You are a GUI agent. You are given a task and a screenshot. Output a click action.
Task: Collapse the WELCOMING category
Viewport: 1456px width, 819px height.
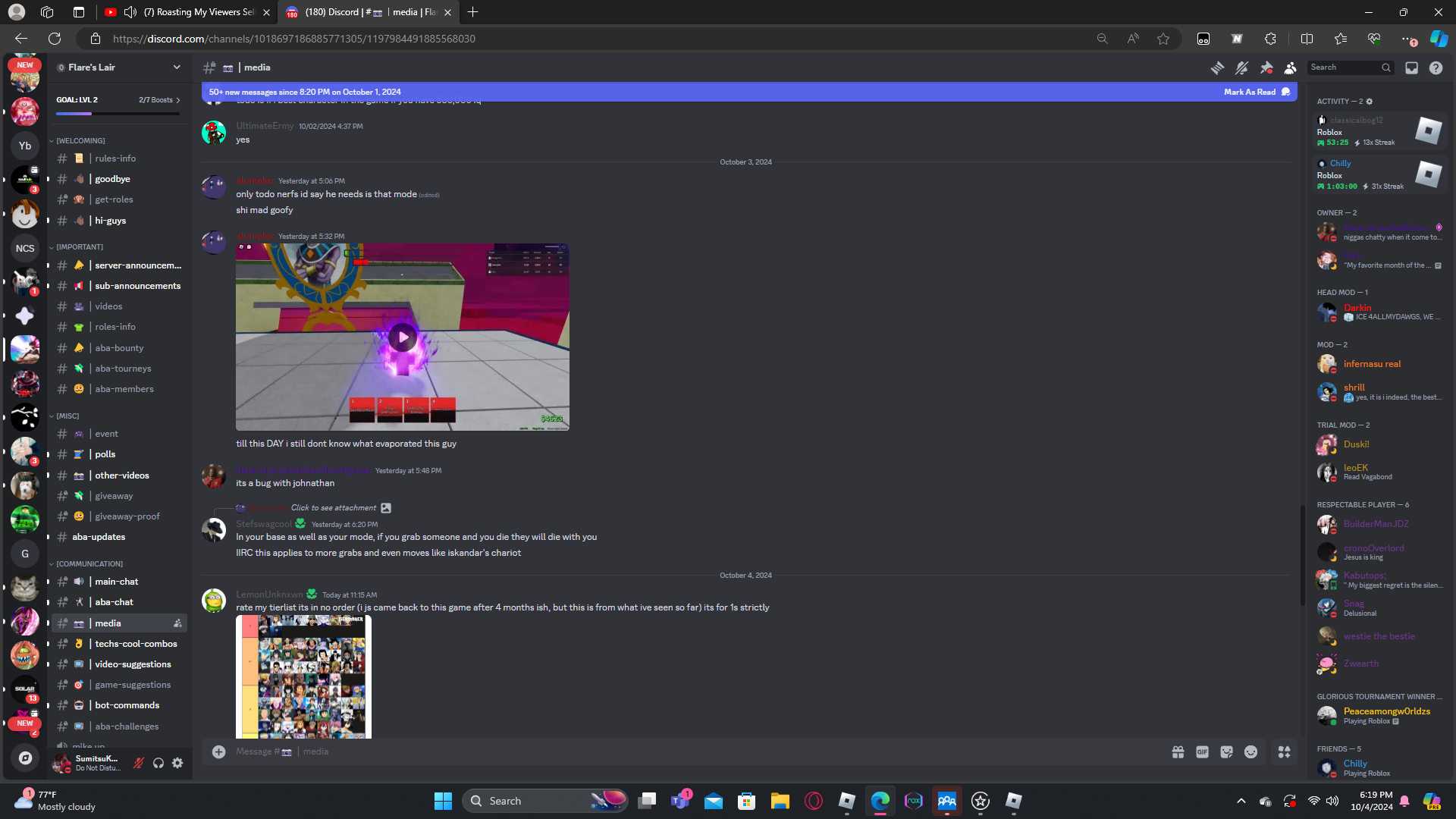click(80, 141)
